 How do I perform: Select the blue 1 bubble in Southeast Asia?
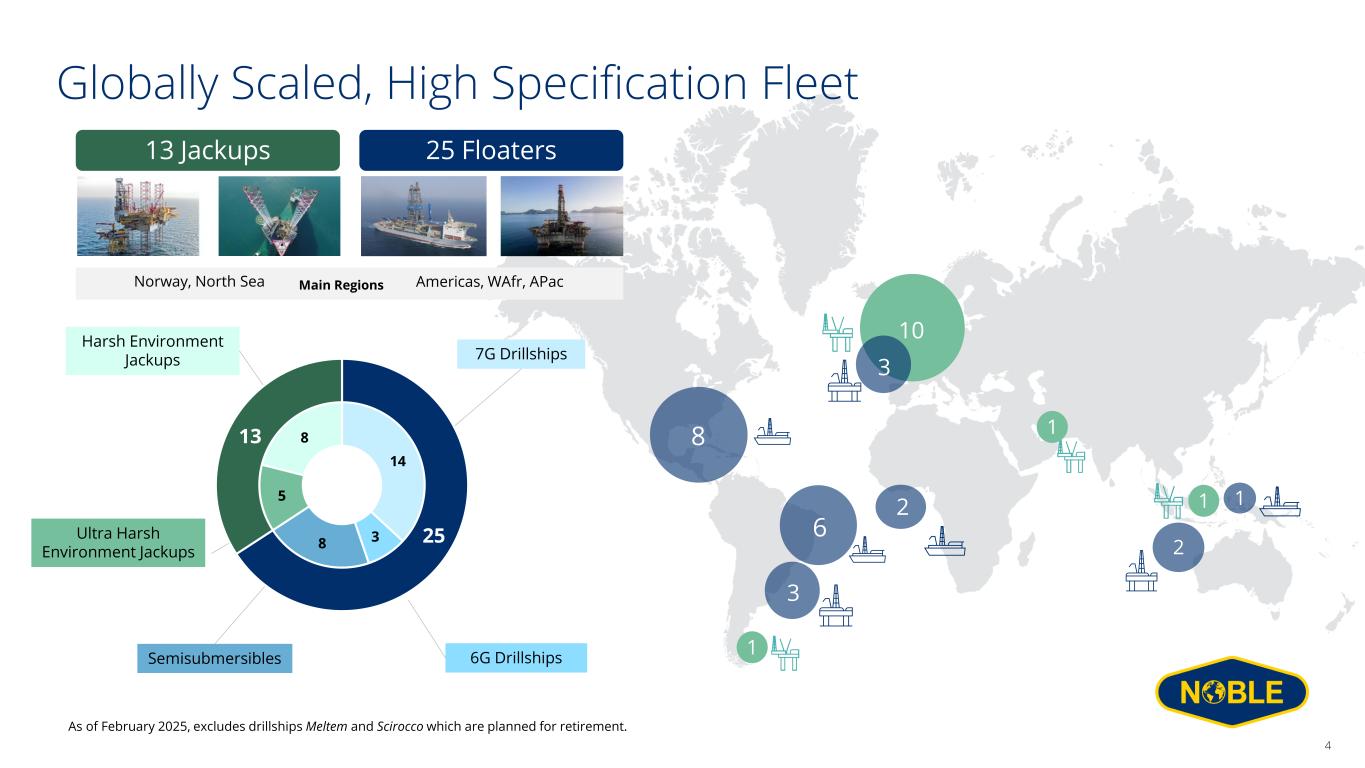point(1239,498)
